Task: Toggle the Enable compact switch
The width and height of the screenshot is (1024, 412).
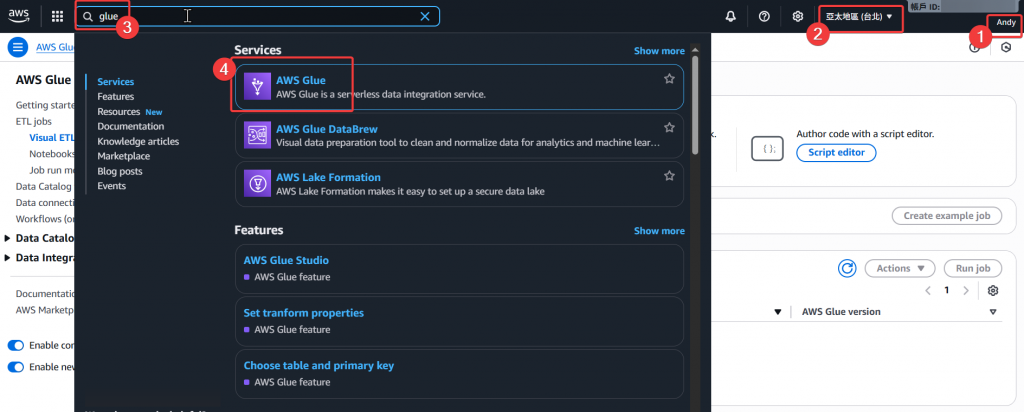Action: tap(16, 345)
